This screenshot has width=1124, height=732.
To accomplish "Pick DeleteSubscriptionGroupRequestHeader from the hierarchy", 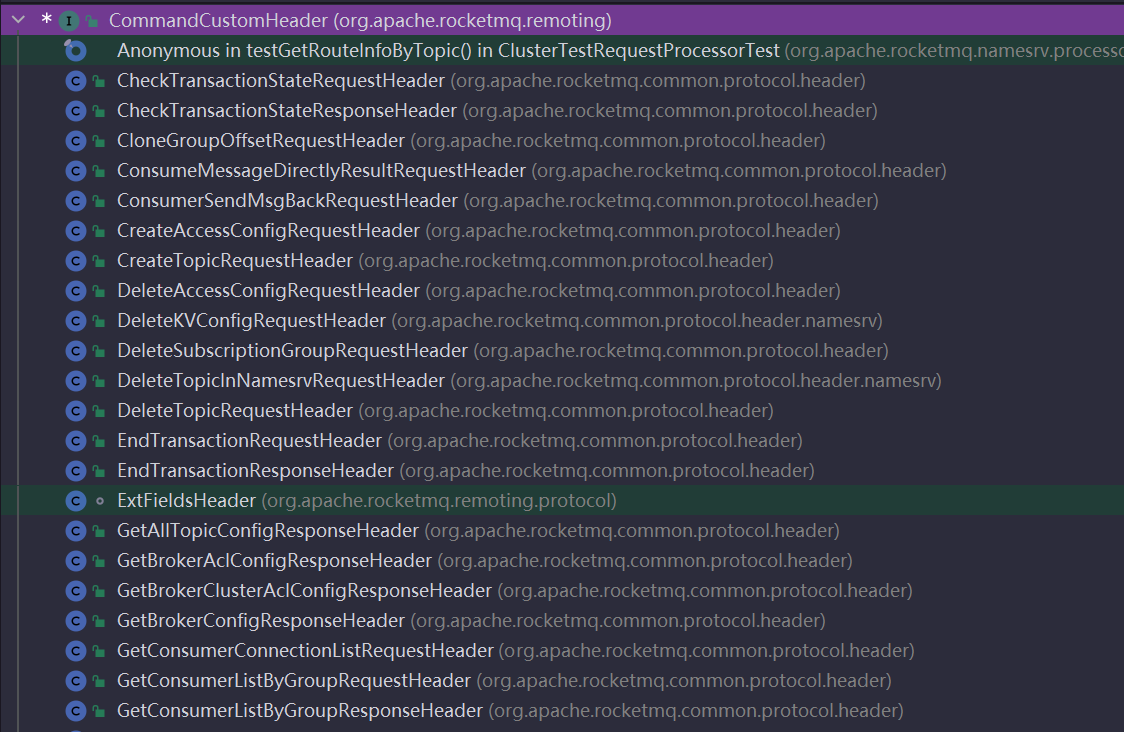I will coord(292,351).
